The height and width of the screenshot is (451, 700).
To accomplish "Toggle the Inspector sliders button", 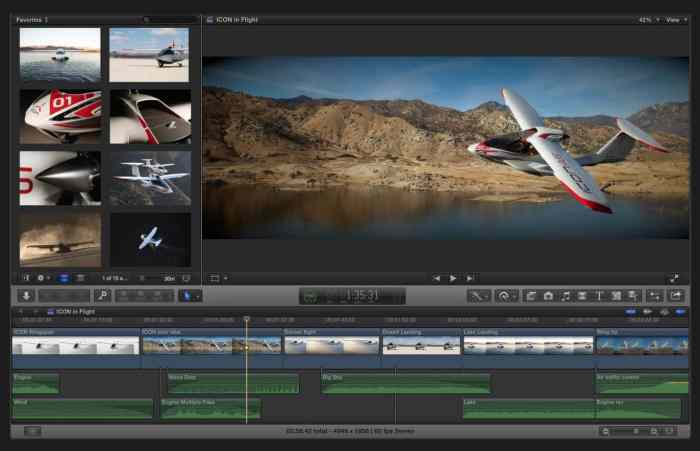I will (655, 296).
